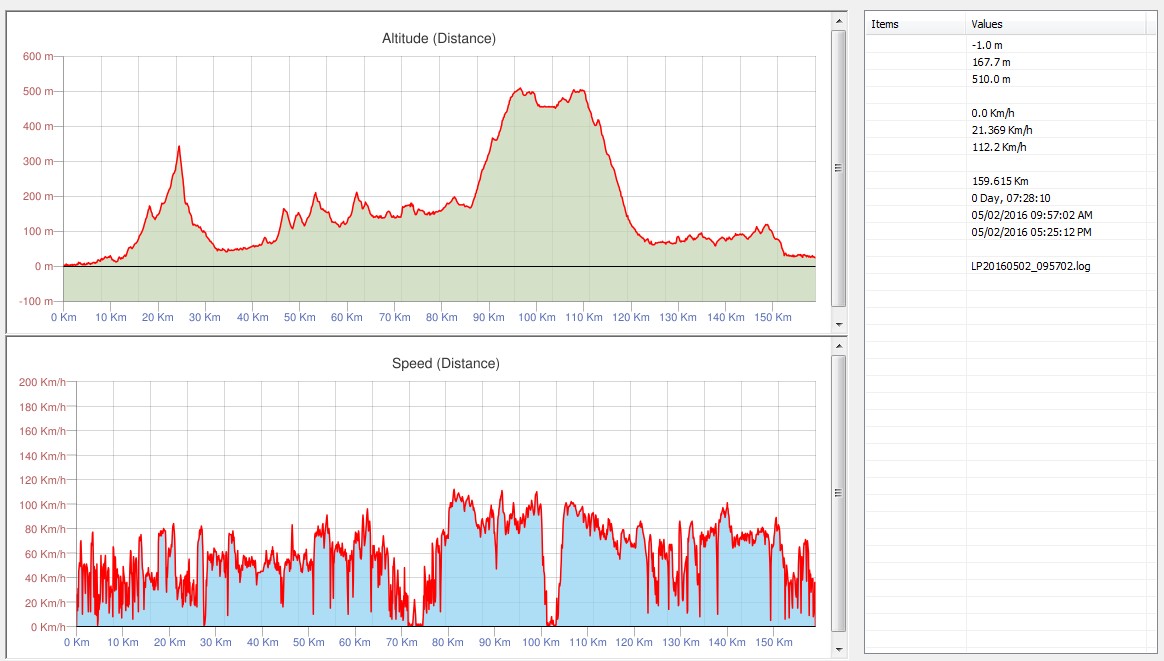Screen dimensions: 1164x661
Task: Click the 600 m label on altitude axis
Action: 38,56
